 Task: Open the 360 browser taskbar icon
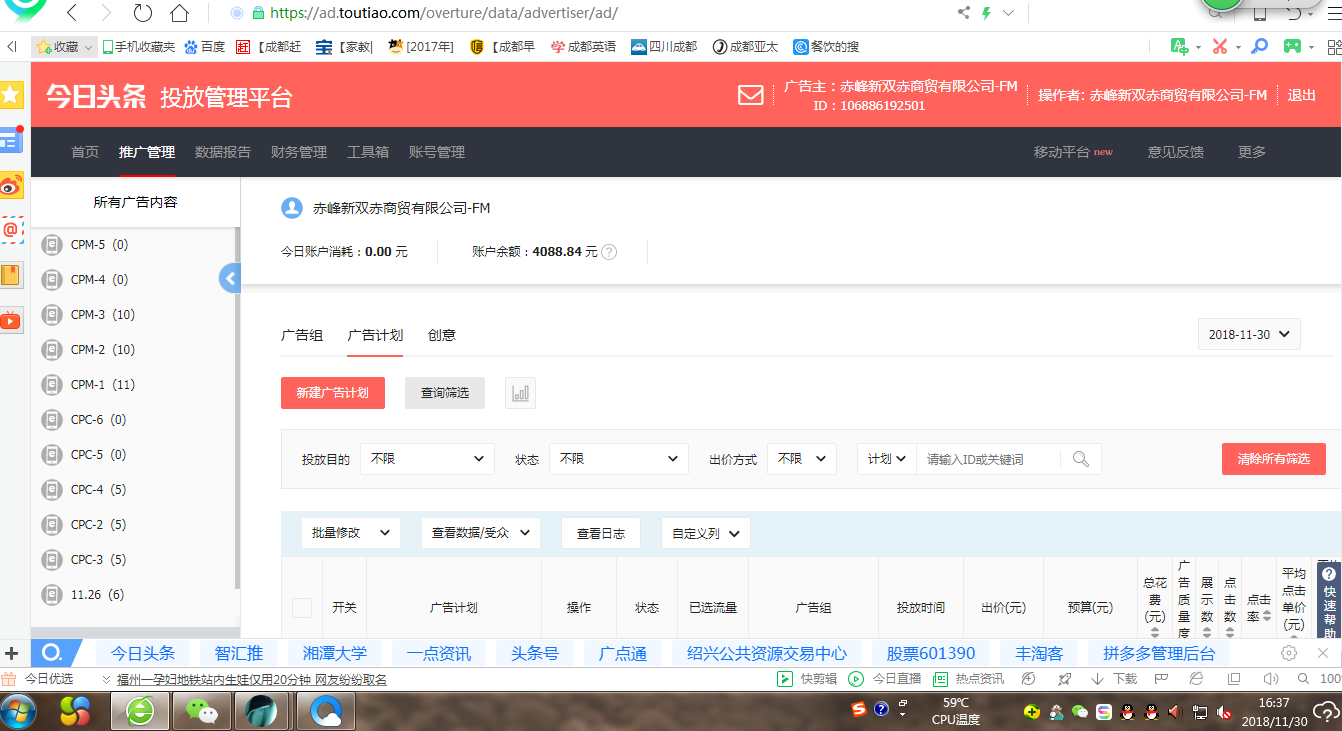pos(140,711)
